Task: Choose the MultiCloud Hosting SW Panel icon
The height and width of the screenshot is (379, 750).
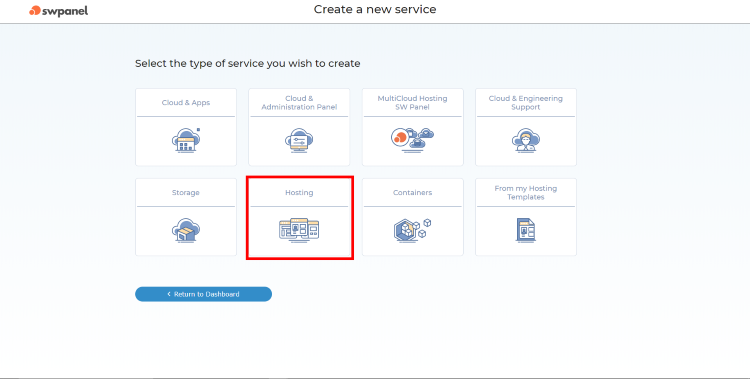Action: (x=412, y=140)
